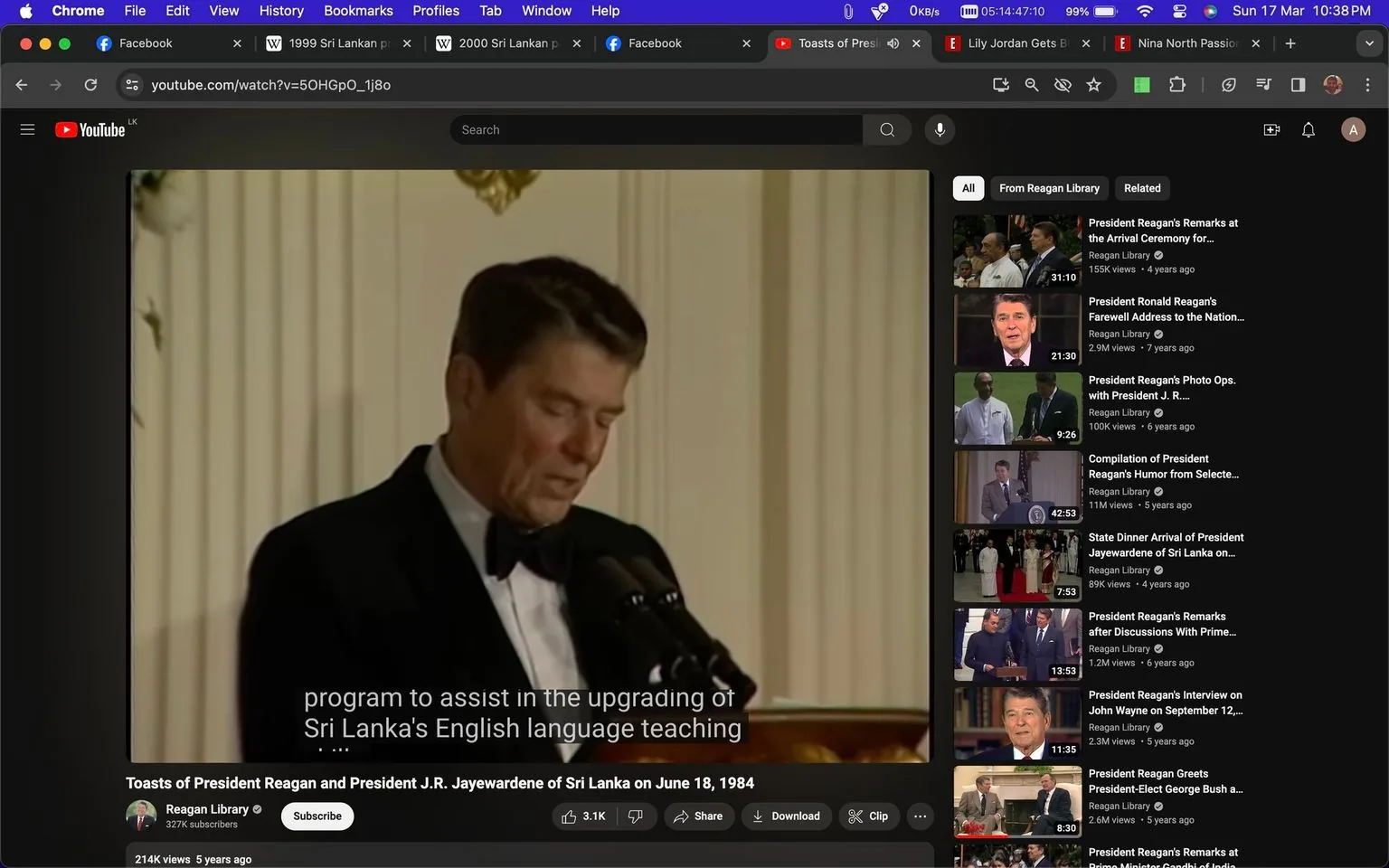Screen dimensions: 1389x868
Task: Open the History menu in the menu bar
Action: [280, 10]
